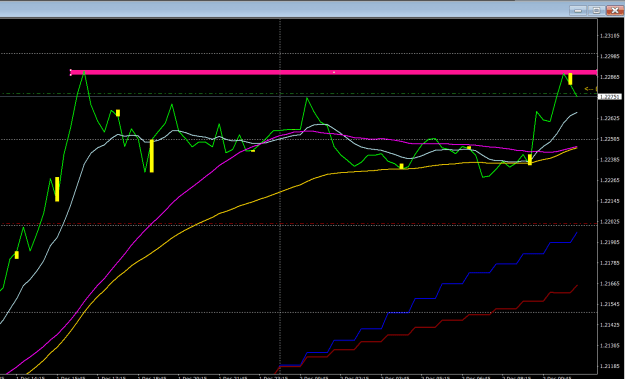Click price scale value 1.22505

pyautogui.click(x=610, y=139)
